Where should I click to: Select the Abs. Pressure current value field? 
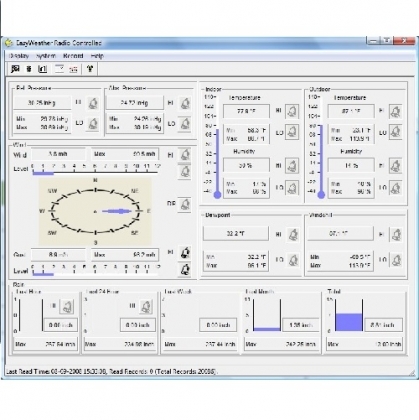click(134, 103)
